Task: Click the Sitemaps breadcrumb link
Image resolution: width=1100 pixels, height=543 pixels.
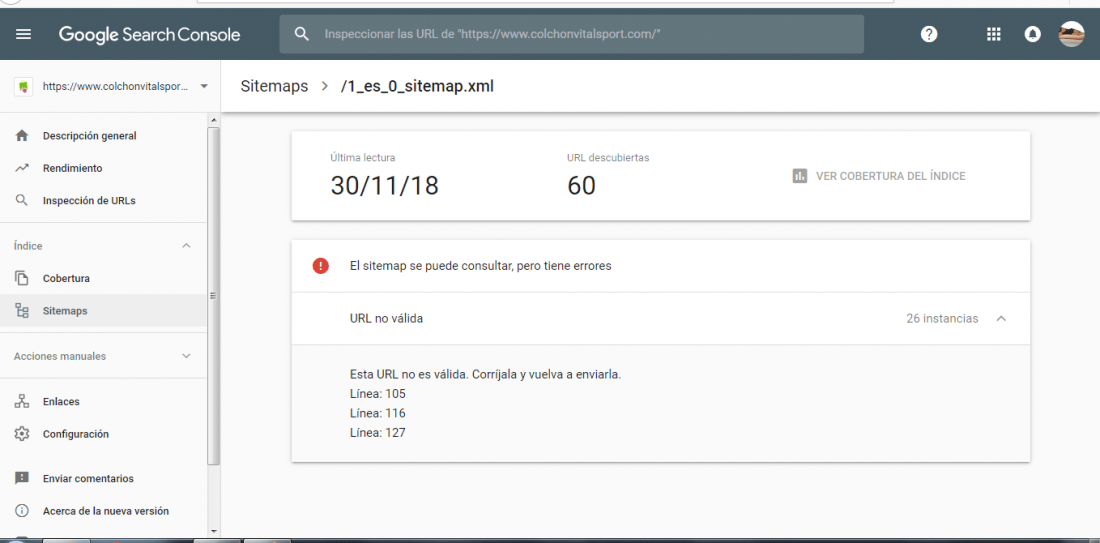Action: click(x=274, y=86)
